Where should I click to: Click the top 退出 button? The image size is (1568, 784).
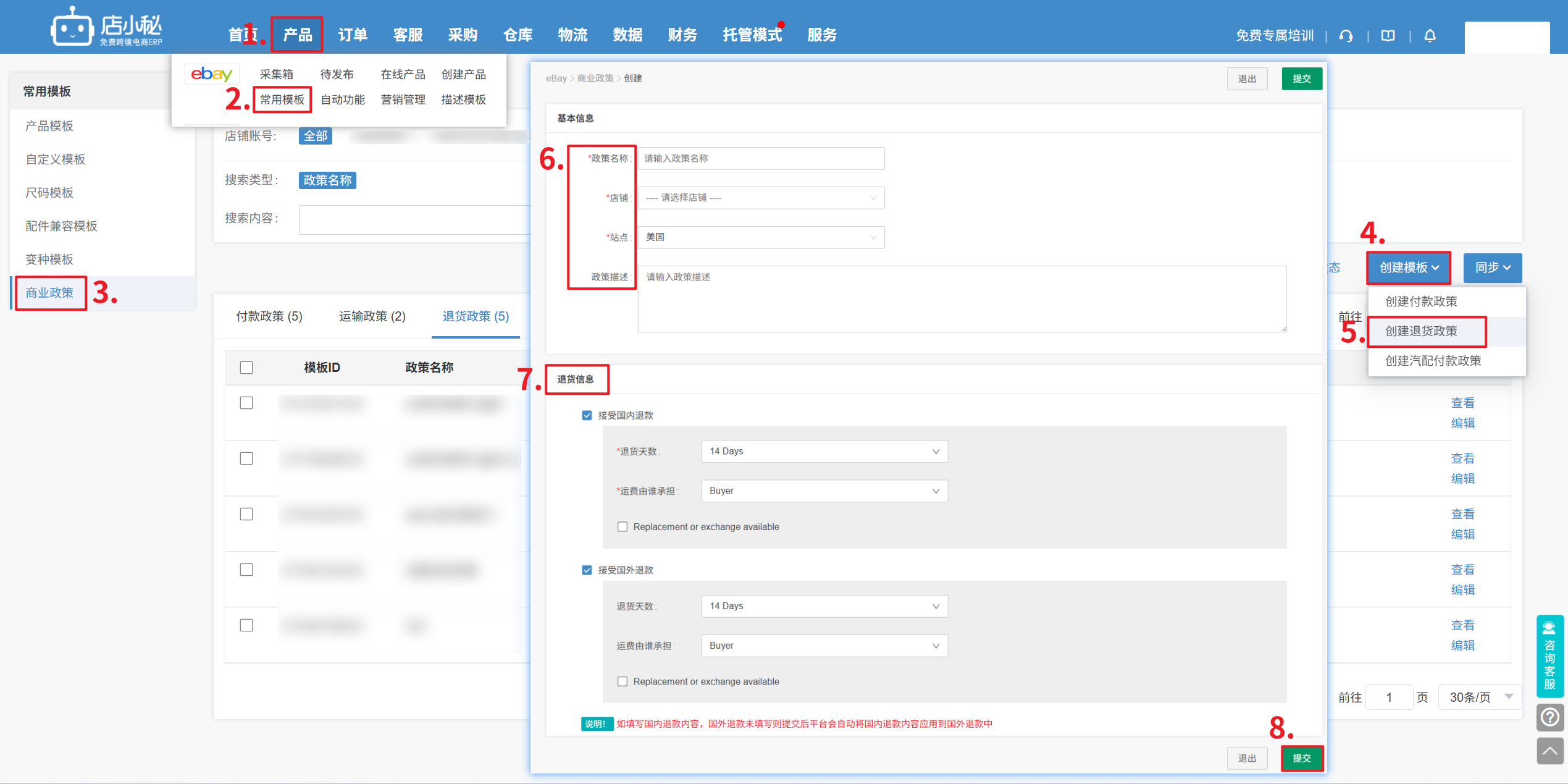pyautogui.click(x=1247, y=78)
